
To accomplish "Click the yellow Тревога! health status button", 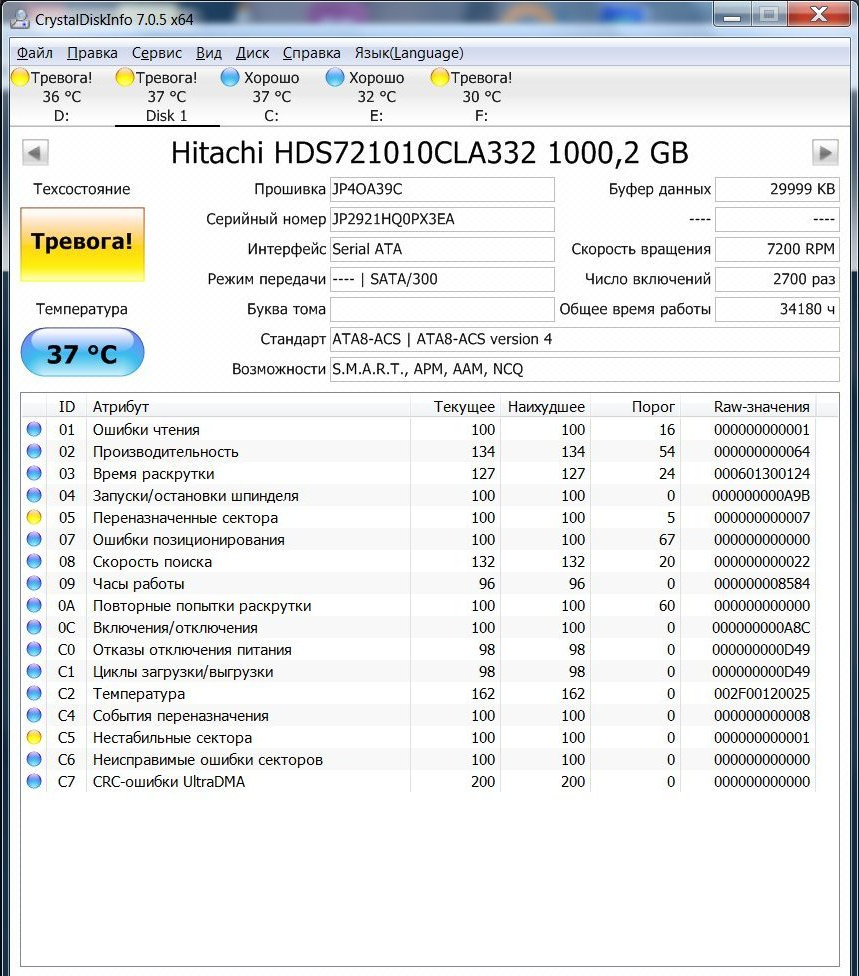I will [82, 244].
